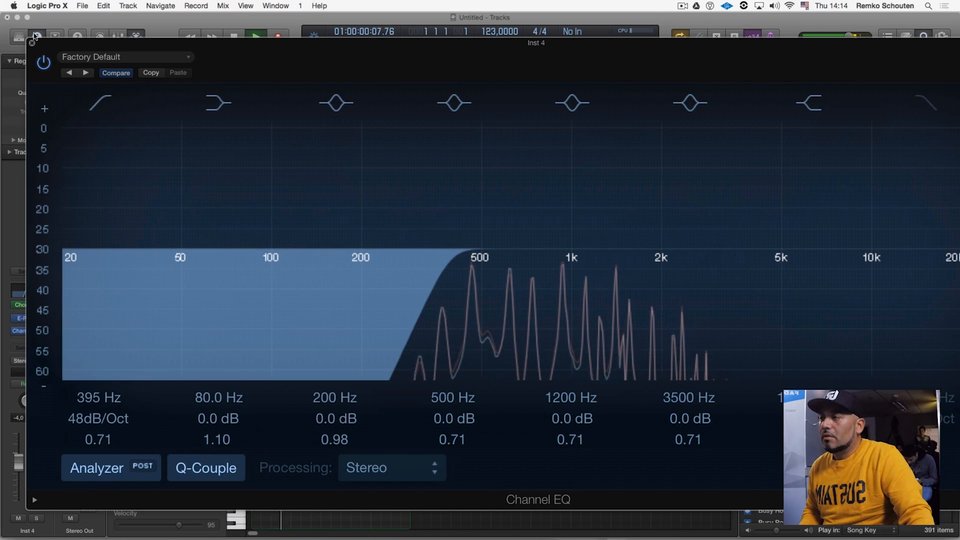Open the Factory Default preset menu
Viewport: 960px width, 540px height.
pos(126,57)
